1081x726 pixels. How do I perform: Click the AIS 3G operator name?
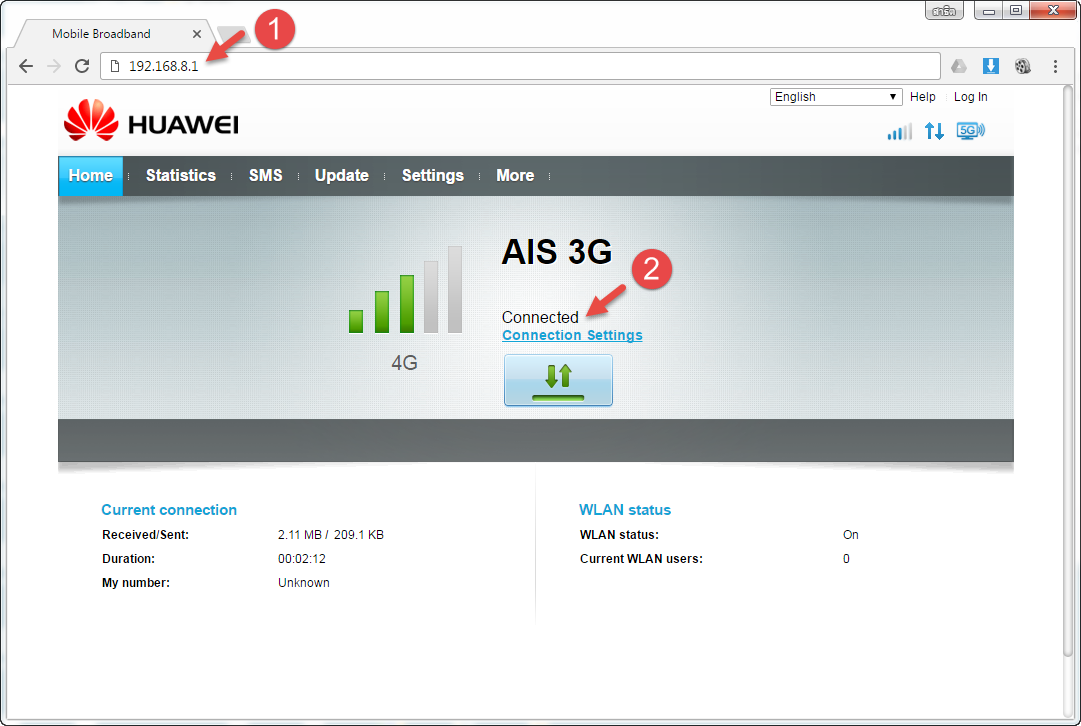pyautogui.click(x=557, y=252)
